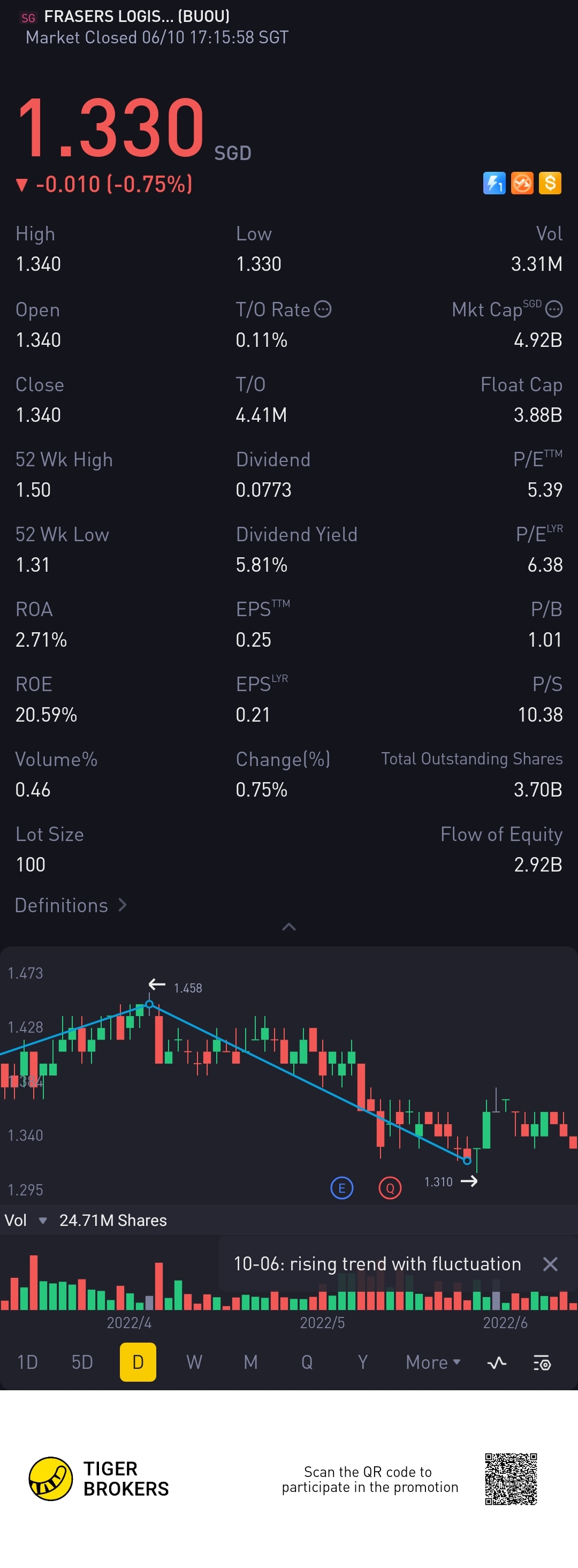Image resolution: width=578 pixels, height=1568 pixels.
Task: Tap the yellow dollar sign badge icon
Action: (x=550, y=183)
